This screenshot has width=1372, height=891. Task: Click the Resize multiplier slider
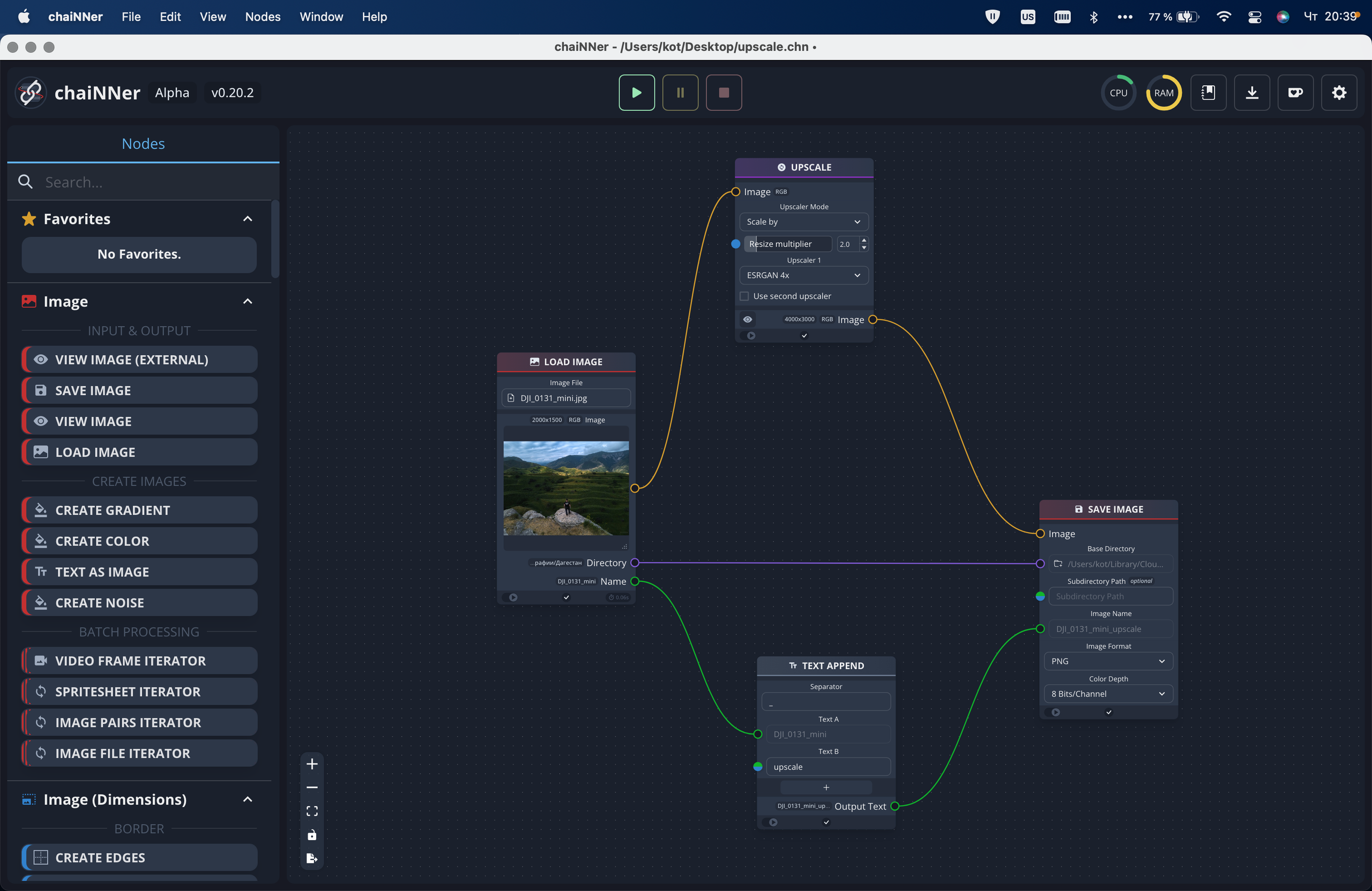(787, 244)
